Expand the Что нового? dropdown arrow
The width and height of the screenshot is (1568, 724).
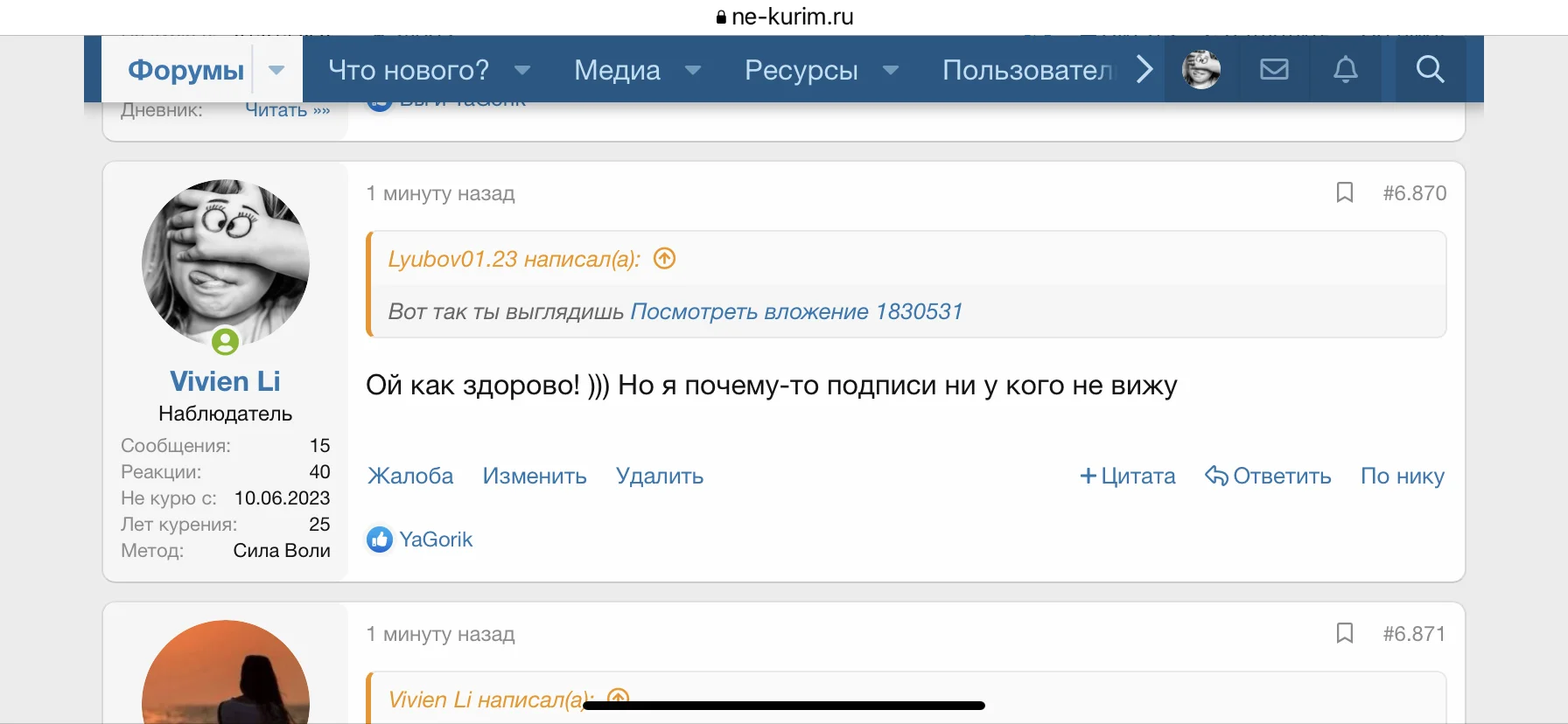[x=522, y=70]
